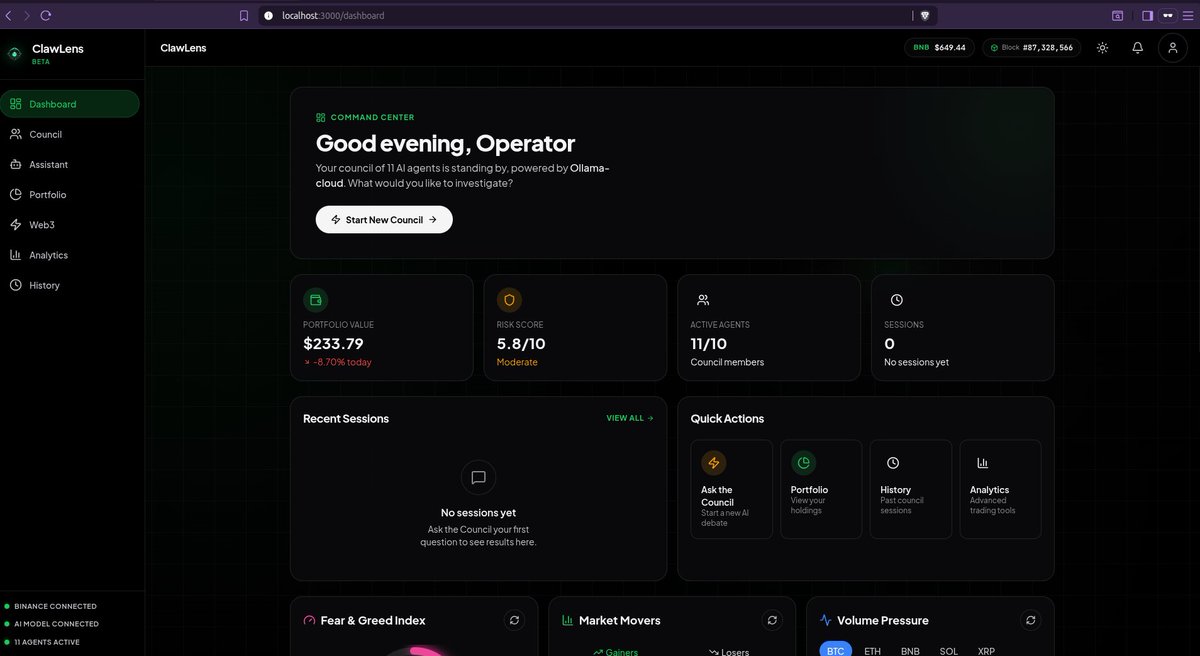Click the Fear & Greed gauge icon
1200x656 pixels.
pos(309,620)
